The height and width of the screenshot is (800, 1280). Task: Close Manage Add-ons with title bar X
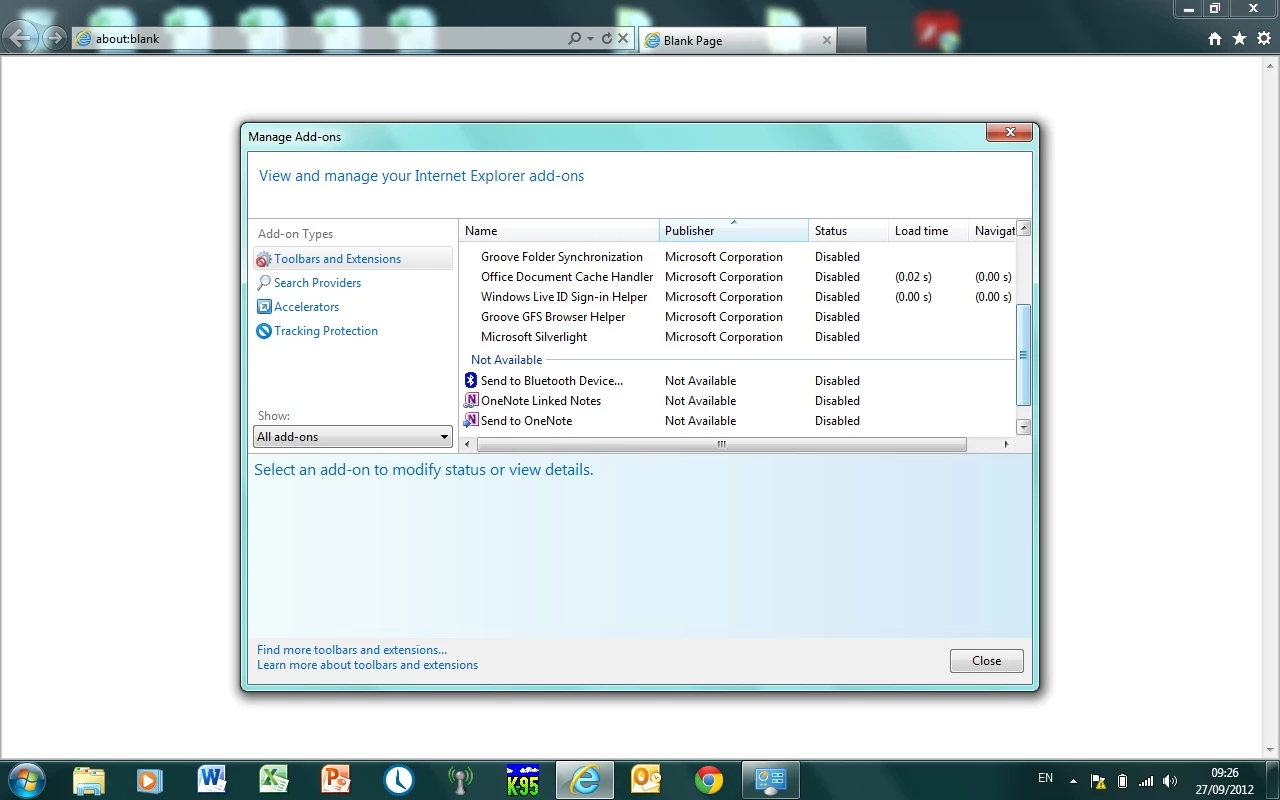point(1009,132)
